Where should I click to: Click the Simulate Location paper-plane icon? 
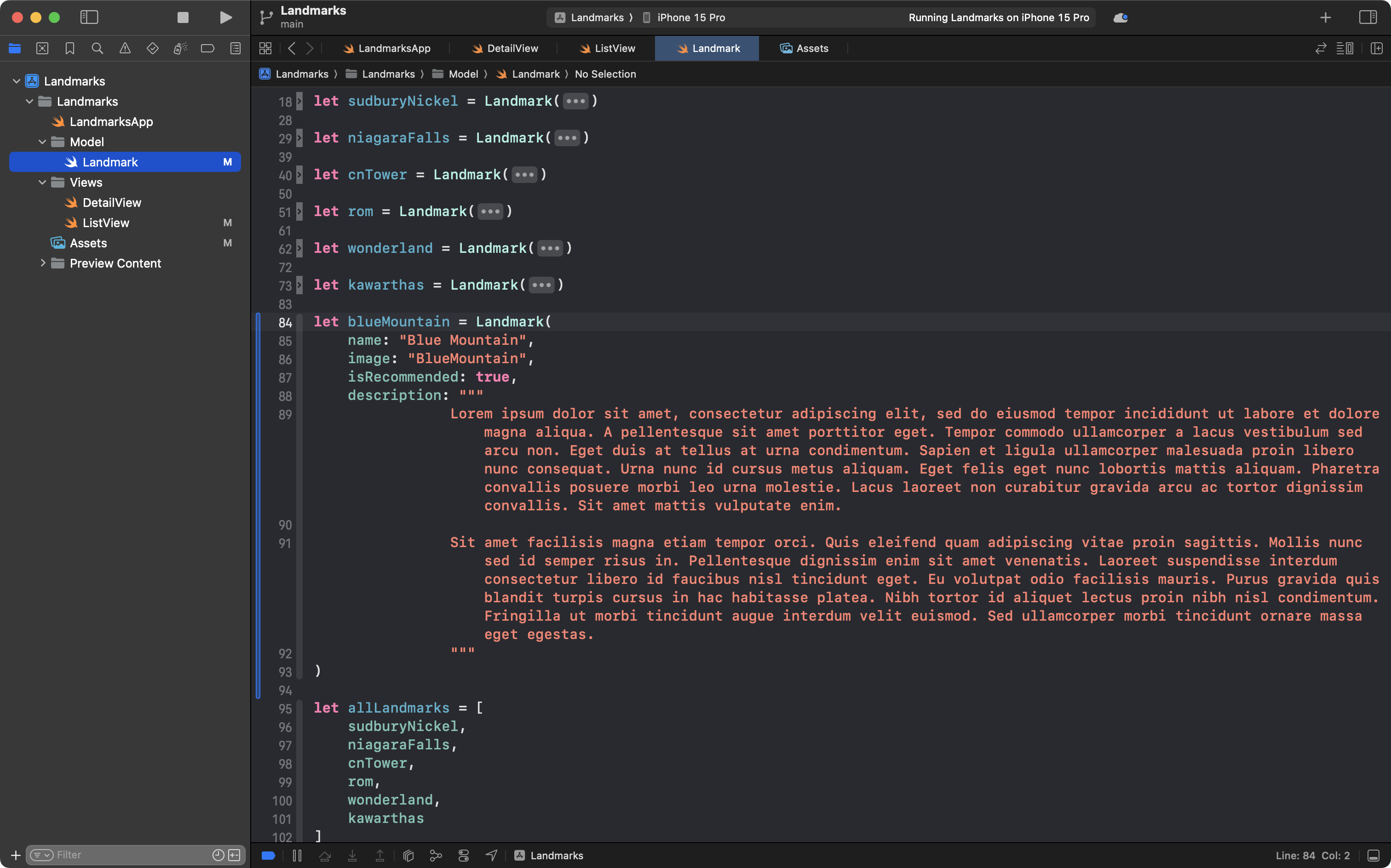491,855
